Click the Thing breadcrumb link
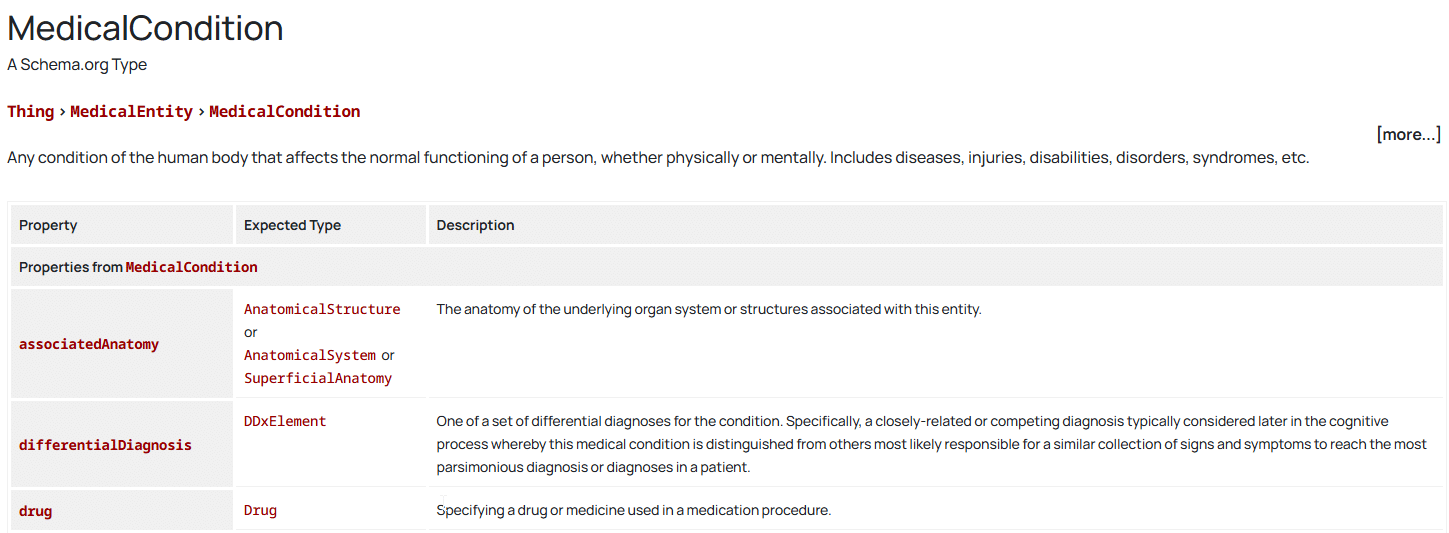1449x533 pixels. point(30,112)
